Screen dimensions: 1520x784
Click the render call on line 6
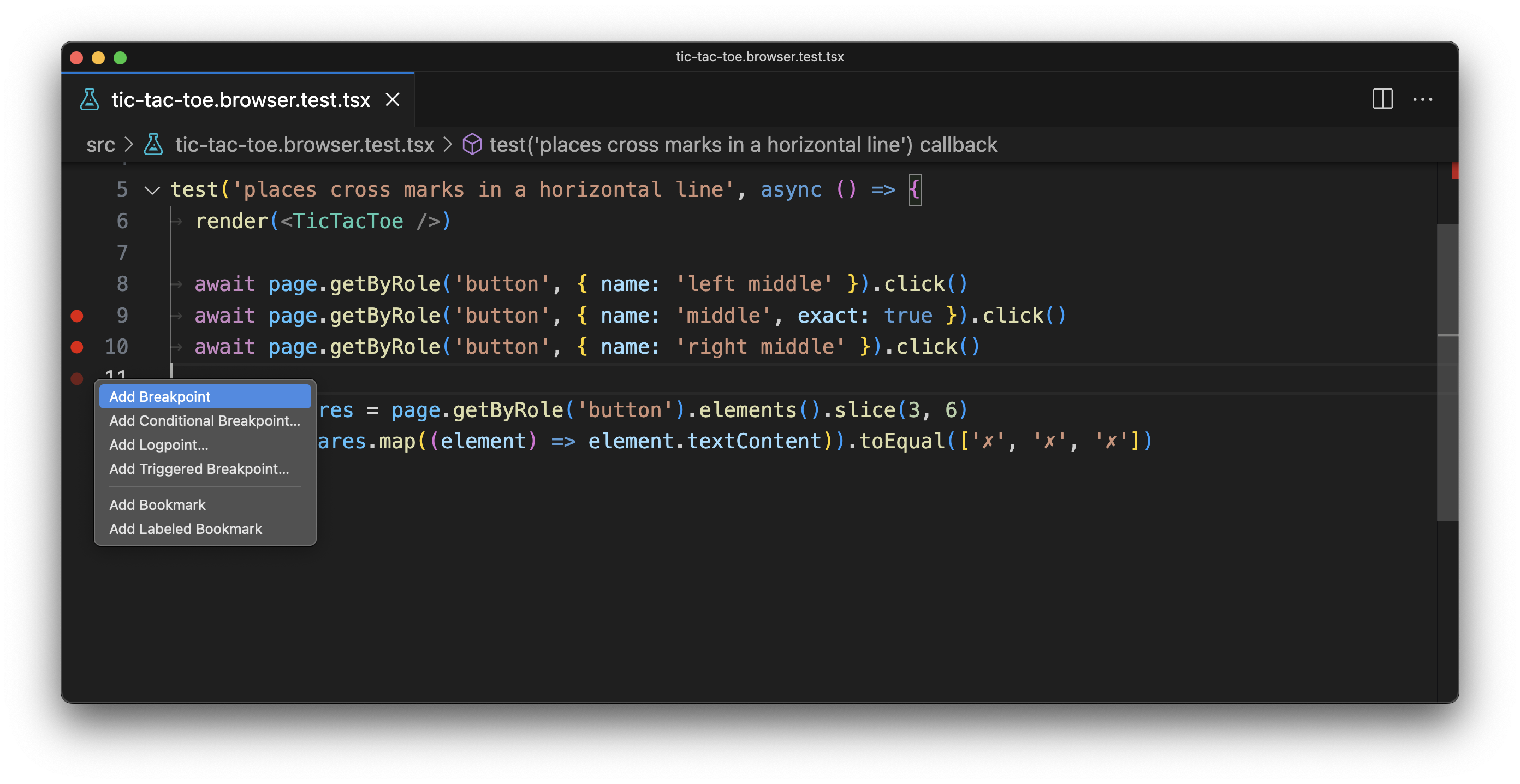[x=231, y=221]
